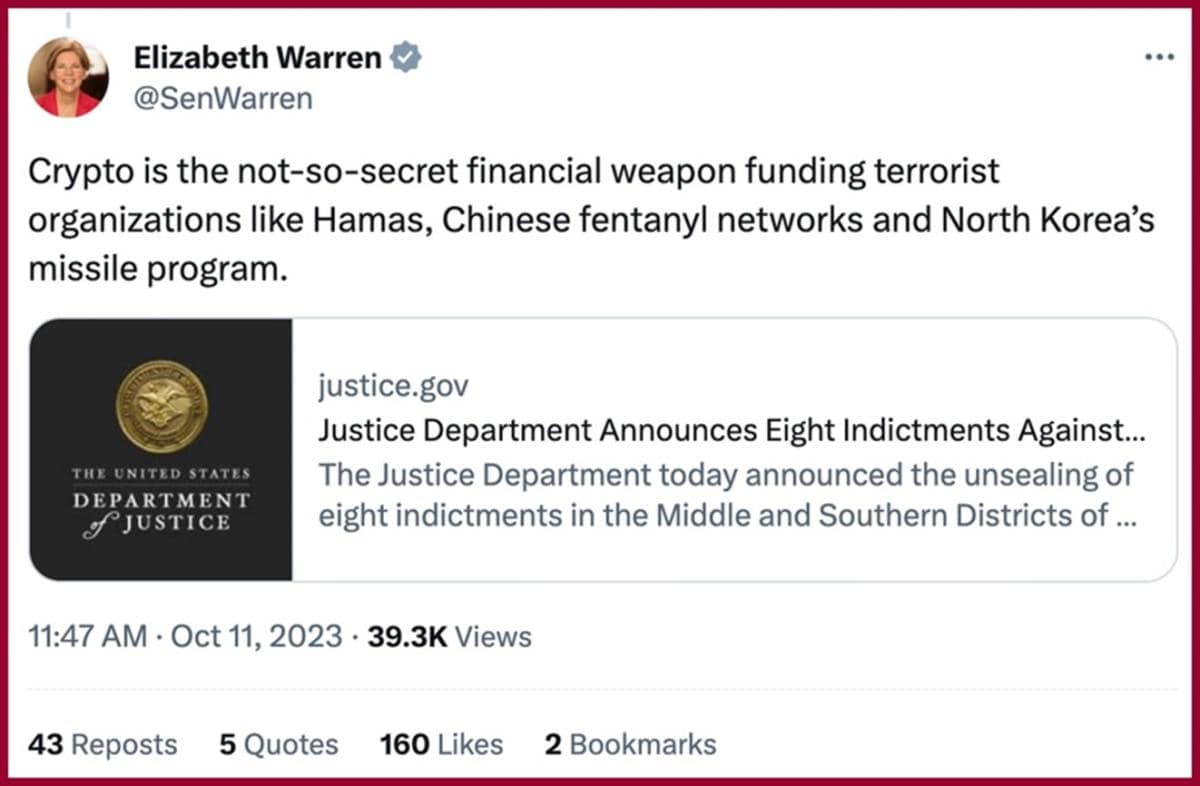The height and width of the screenshot is (786, 1200).
Task: Click the profile avatar next to Elizabeth Warren
Action: 68,77
